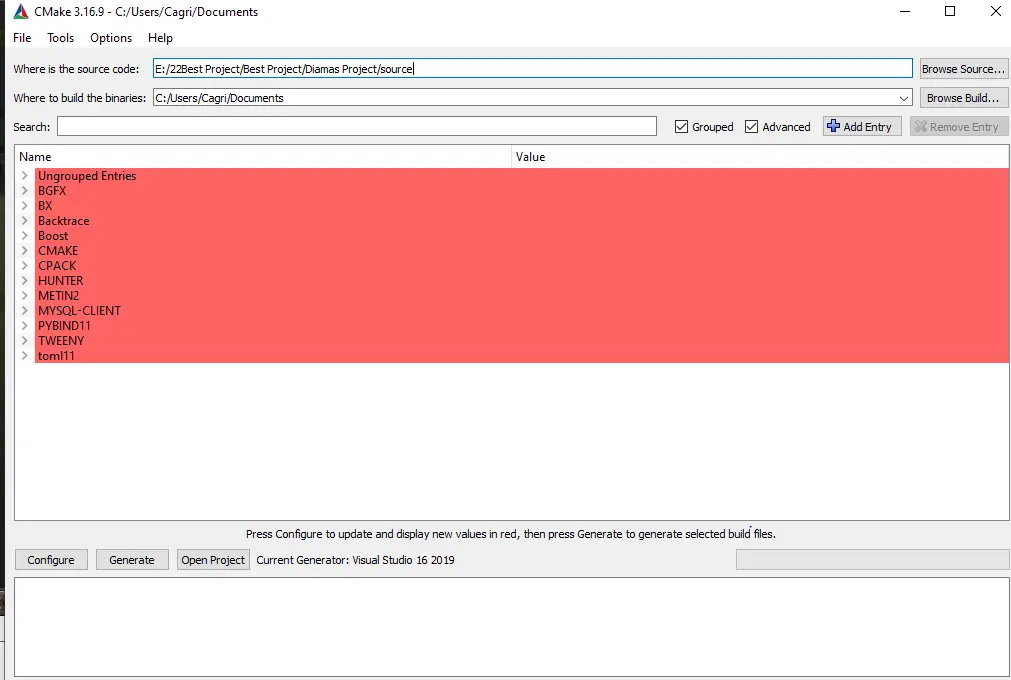The height and width of the screenshot is (680, 1011).
Task: Click inside the output log pane
Action: point(511,627)
